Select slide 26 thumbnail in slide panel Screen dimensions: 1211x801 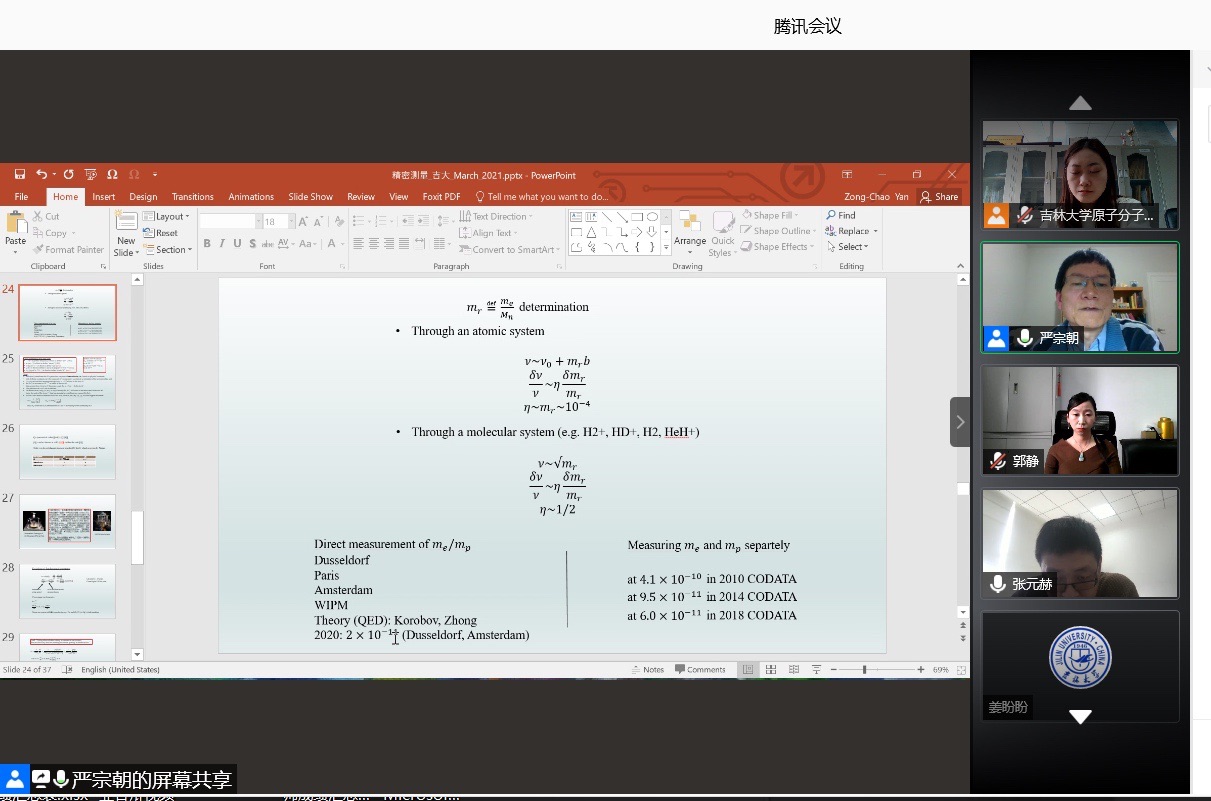coord(67,452)
